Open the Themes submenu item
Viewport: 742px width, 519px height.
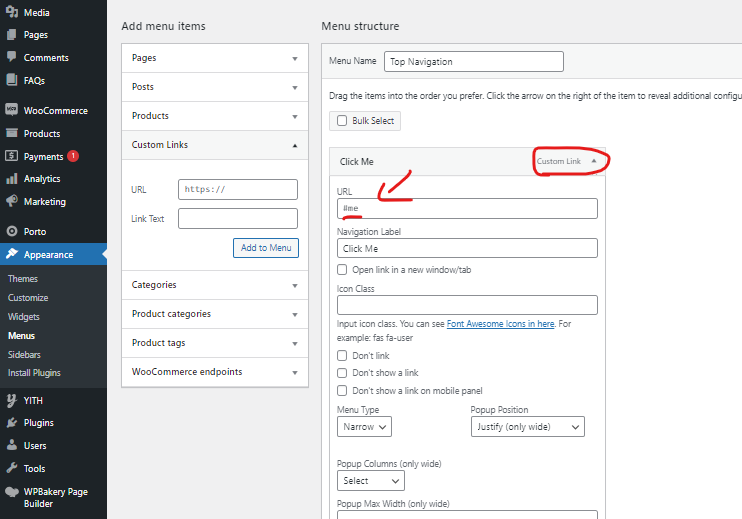coord(23,279)
